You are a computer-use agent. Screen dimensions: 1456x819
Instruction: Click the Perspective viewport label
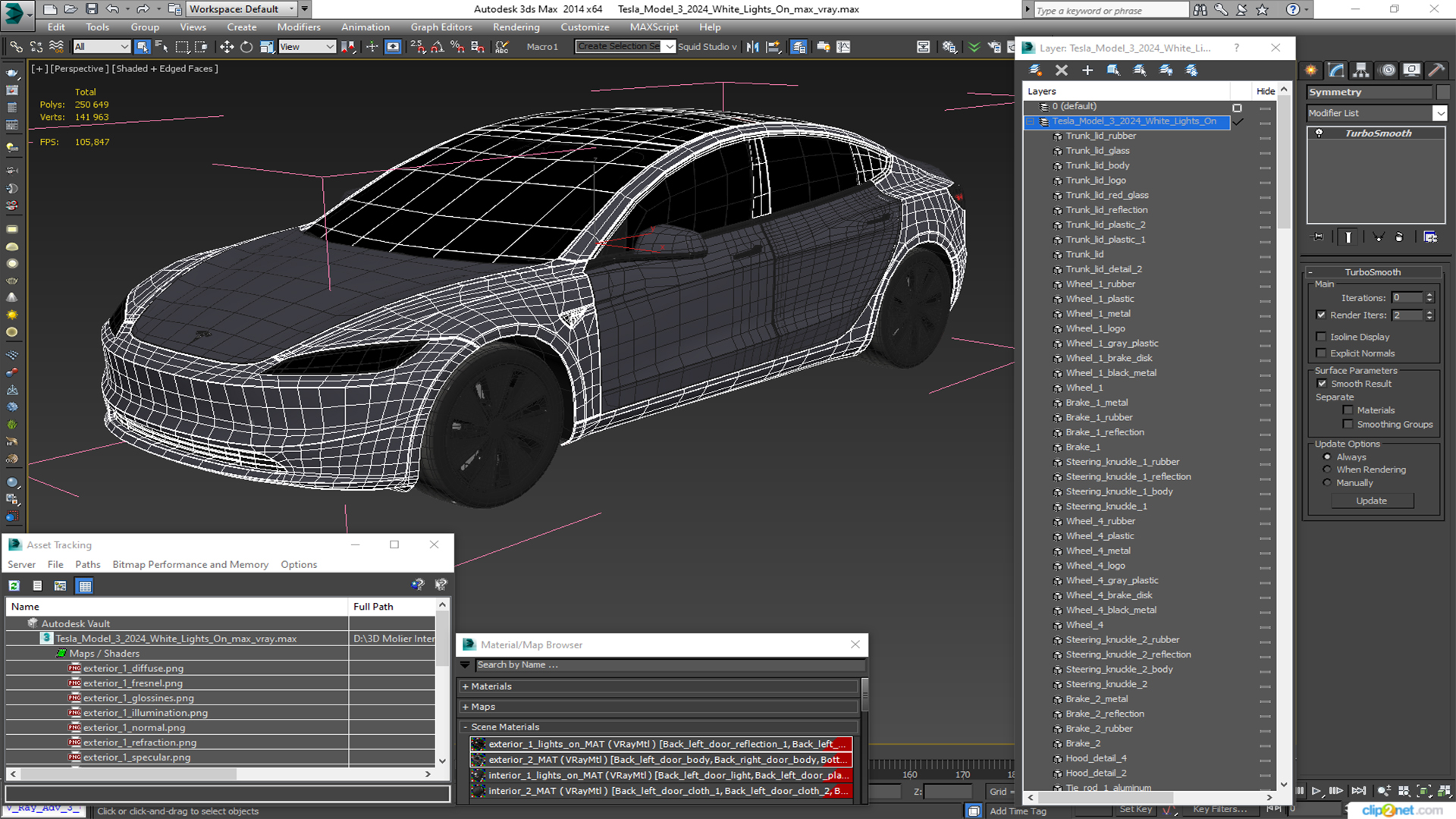tap(79, 69)
